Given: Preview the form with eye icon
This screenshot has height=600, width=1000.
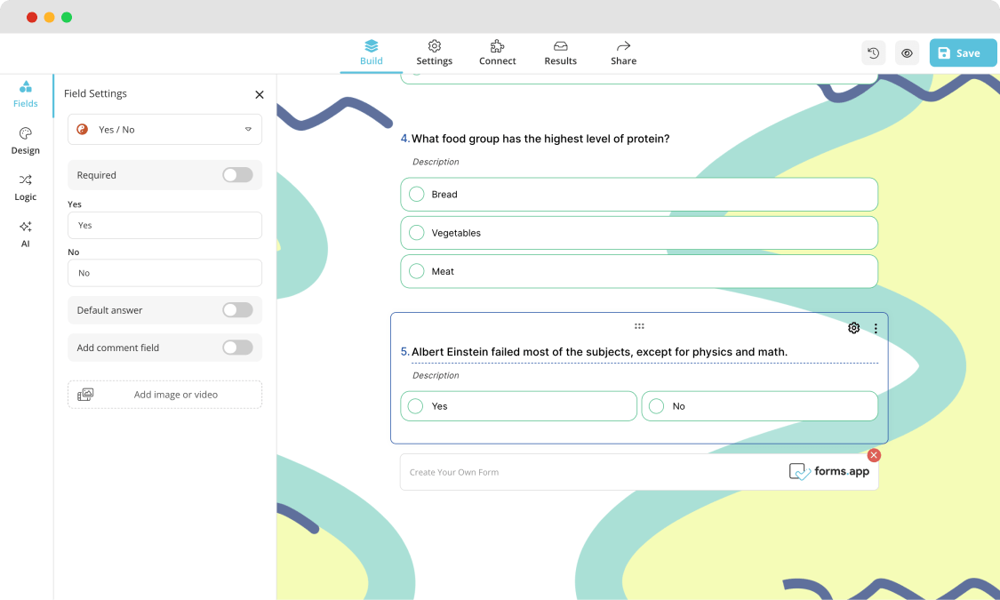Looking at the screenshot, I should 907,53.
